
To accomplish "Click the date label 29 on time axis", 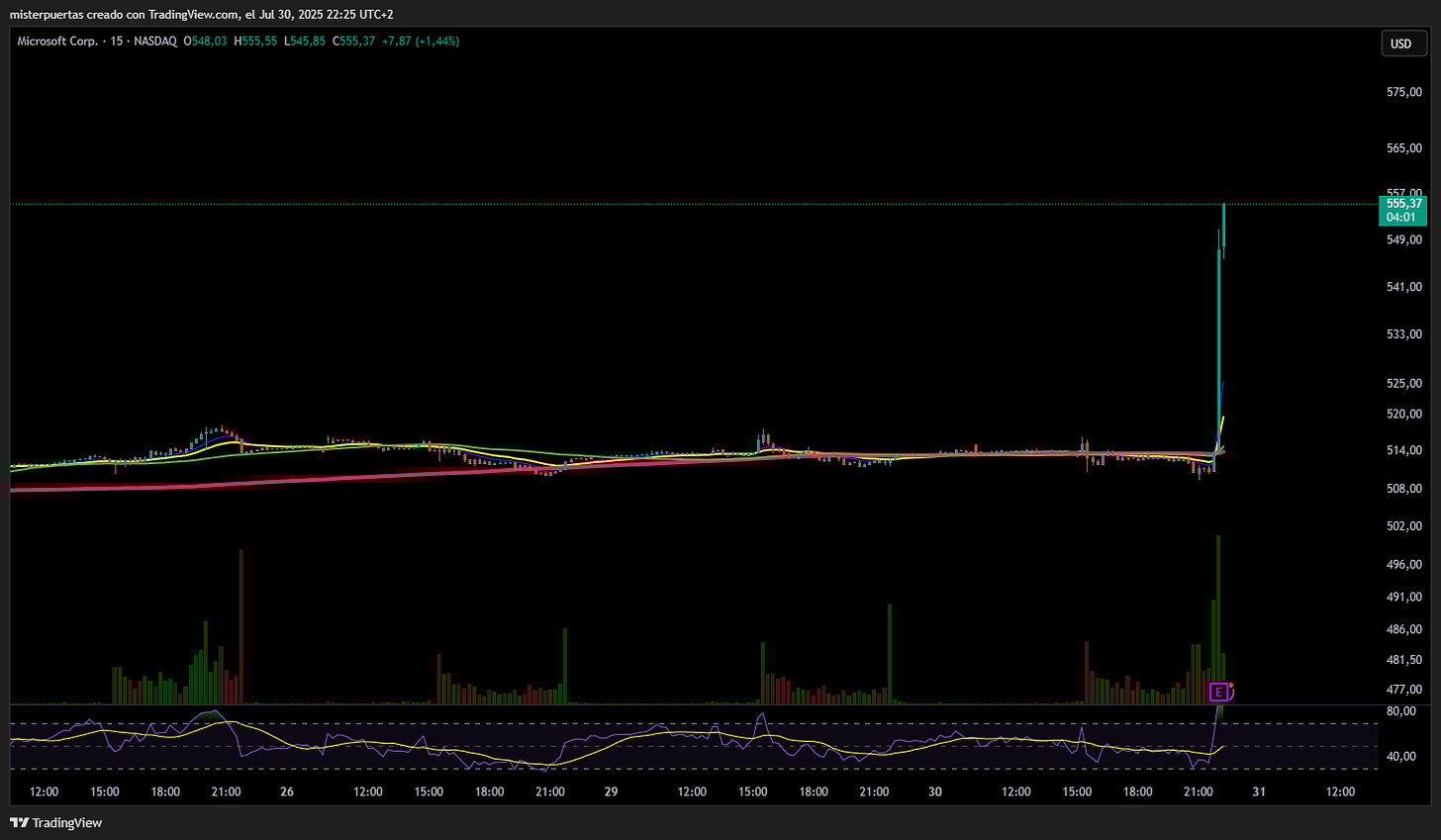I will pos(611,792).
